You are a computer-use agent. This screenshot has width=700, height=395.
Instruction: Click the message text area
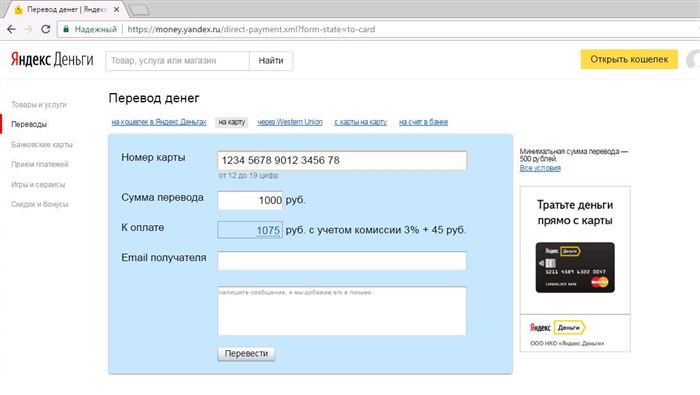tap(342, 311)
